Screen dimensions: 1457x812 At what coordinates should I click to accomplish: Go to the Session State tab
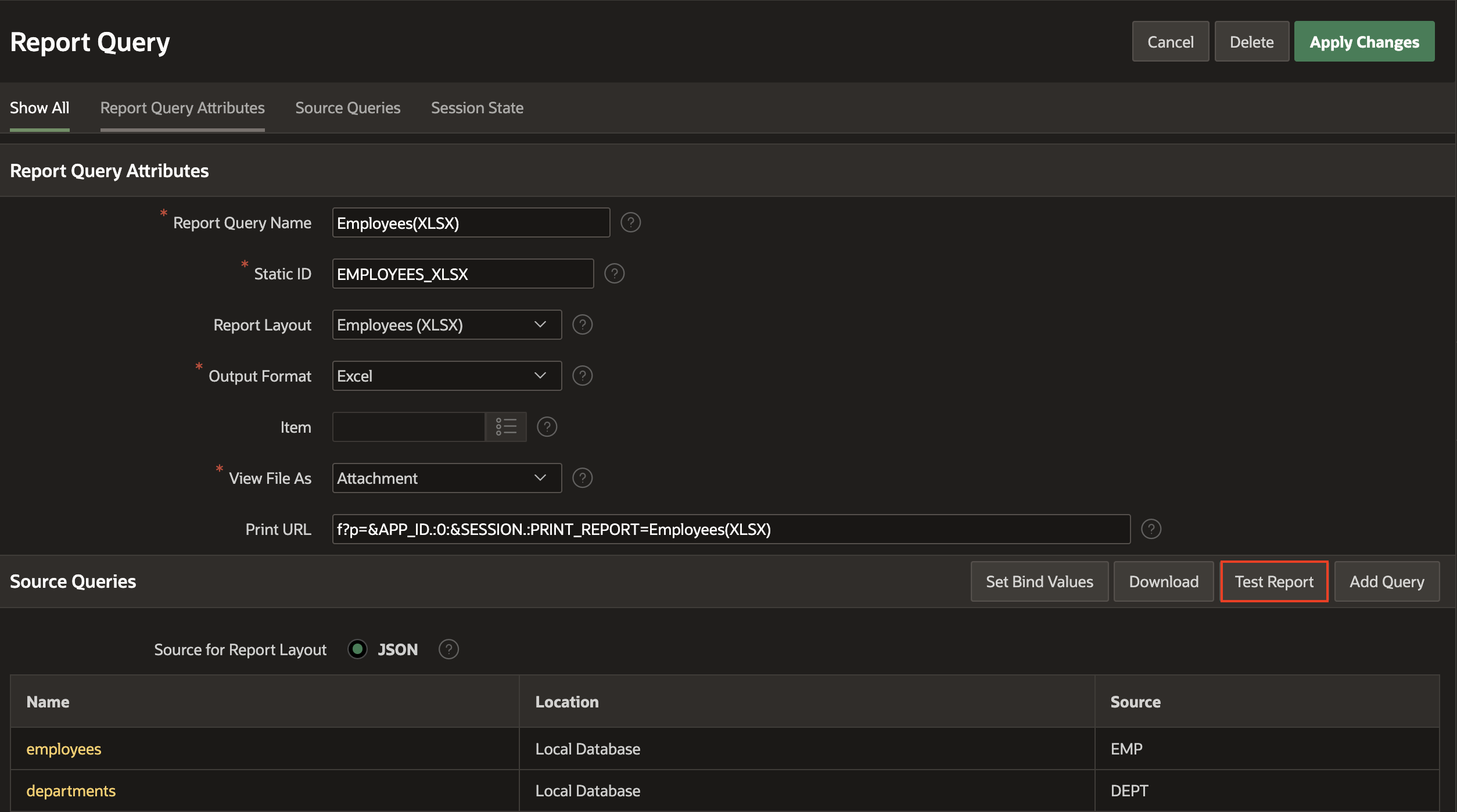477,108
